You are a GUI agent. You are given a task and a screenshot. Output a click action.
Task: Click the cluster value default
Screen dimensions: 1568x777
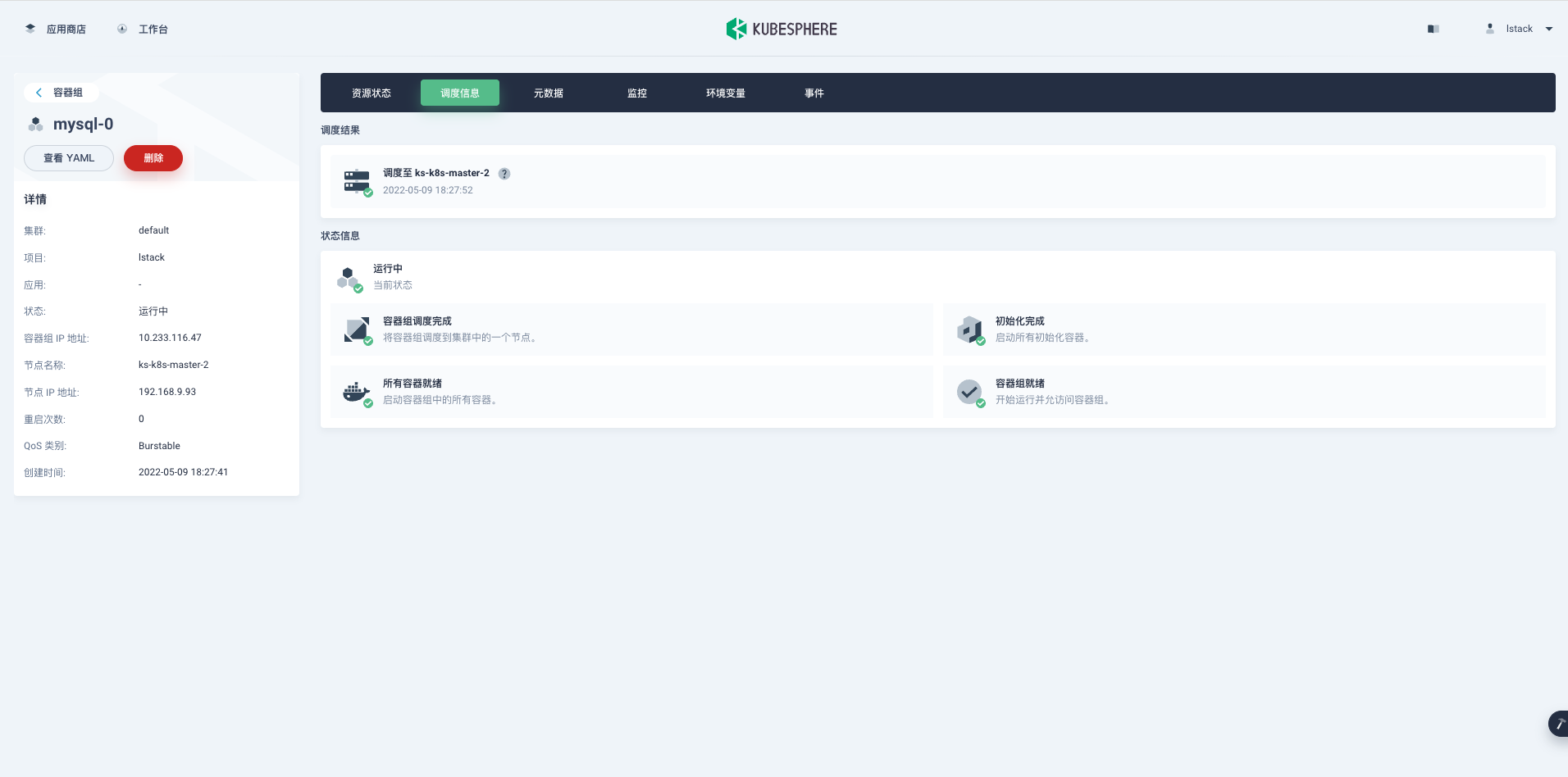(154, 230)
